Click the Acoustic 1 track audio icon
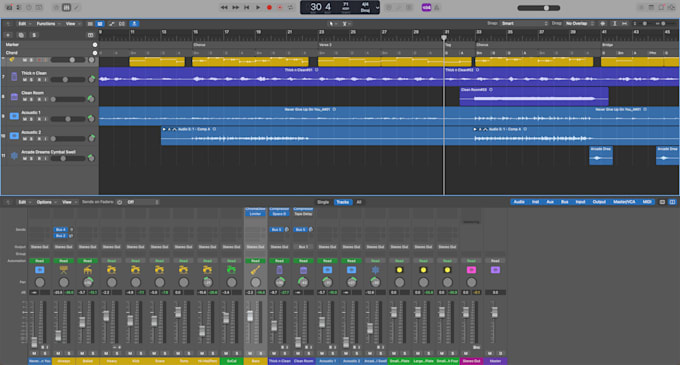Image resolution: width=680 pixels, height=365 pixels. click(14, 116)
